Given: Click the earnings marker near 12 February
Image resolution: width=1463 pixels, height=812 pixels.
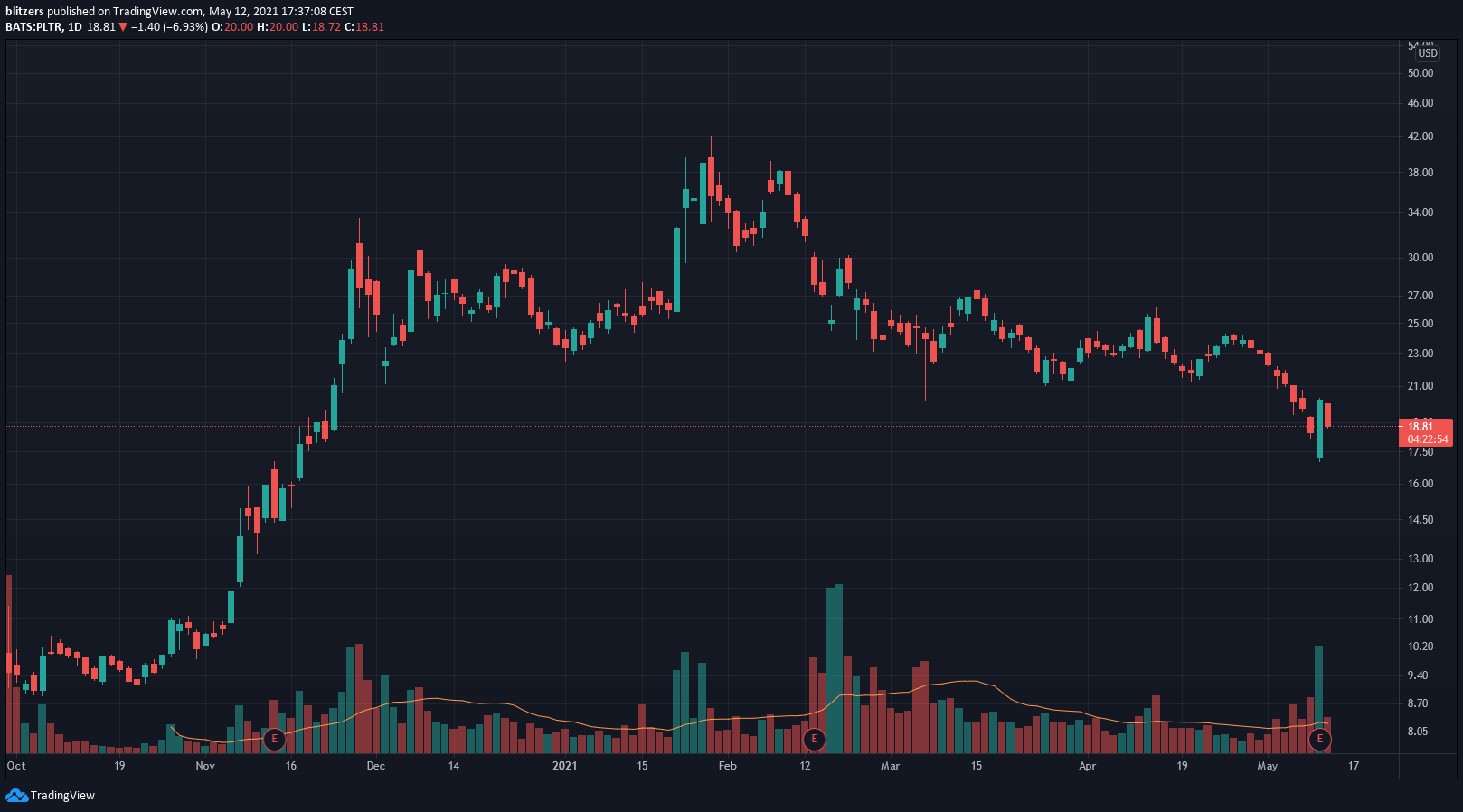Looking at the screenshot, I should pos(815,739).
